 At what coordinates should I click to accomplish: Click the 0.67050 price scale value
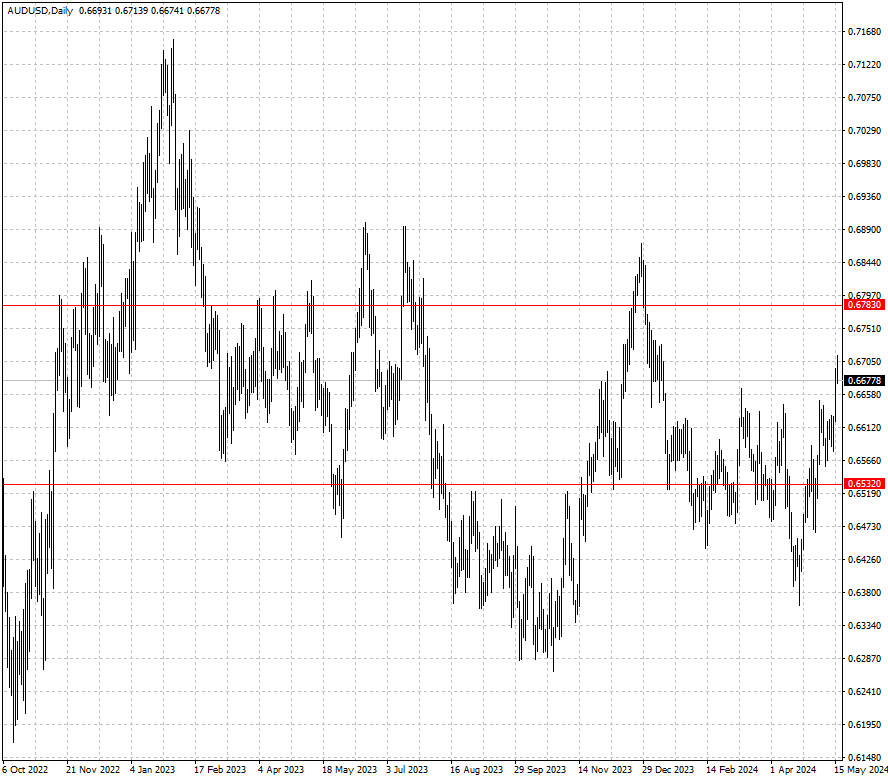864,361
